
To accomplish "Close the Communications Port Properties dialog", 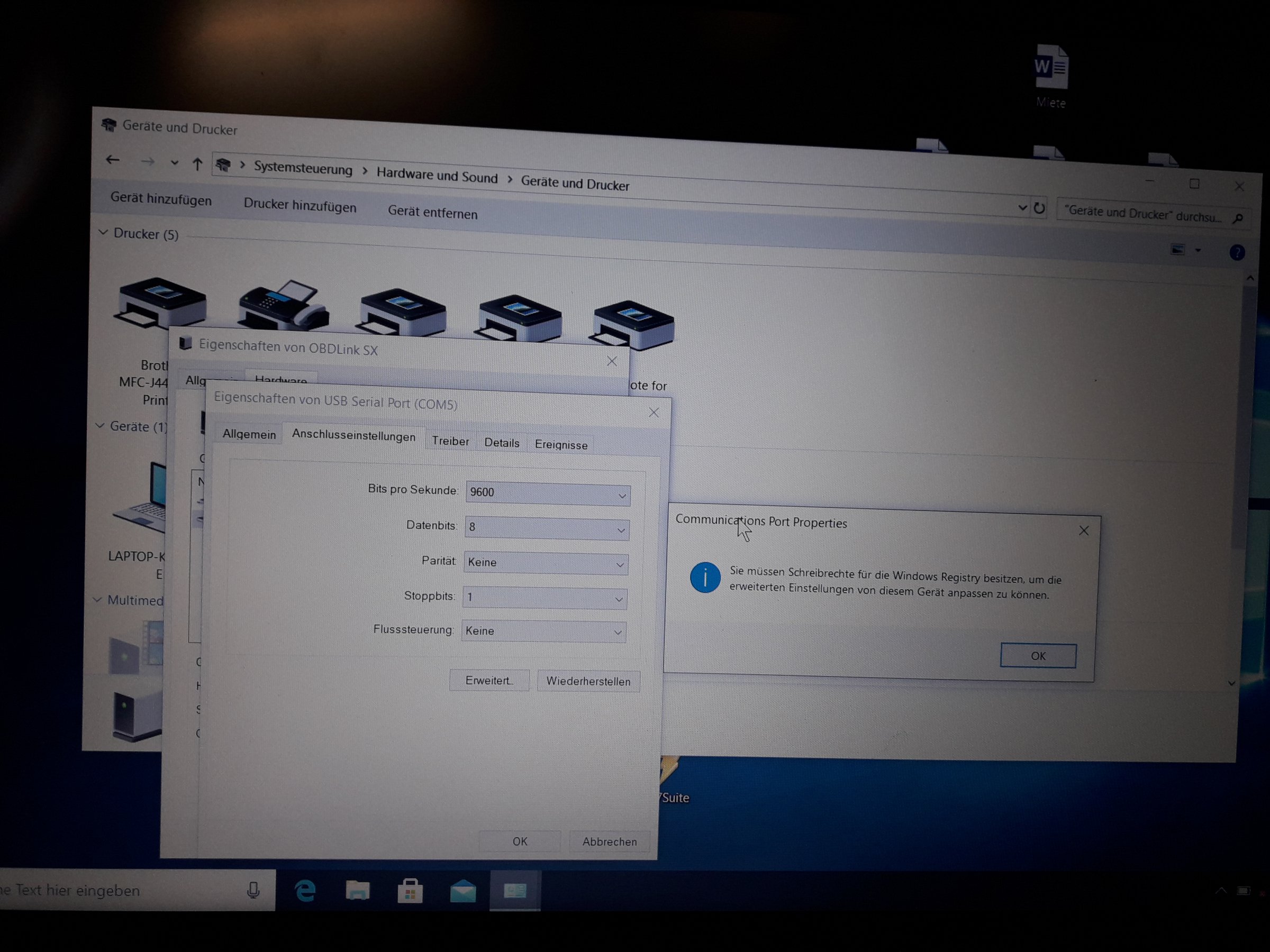I will 1083,531.
